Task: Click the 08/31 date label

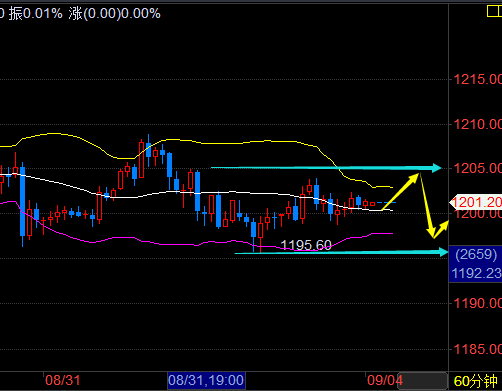Action: [63, 380]
